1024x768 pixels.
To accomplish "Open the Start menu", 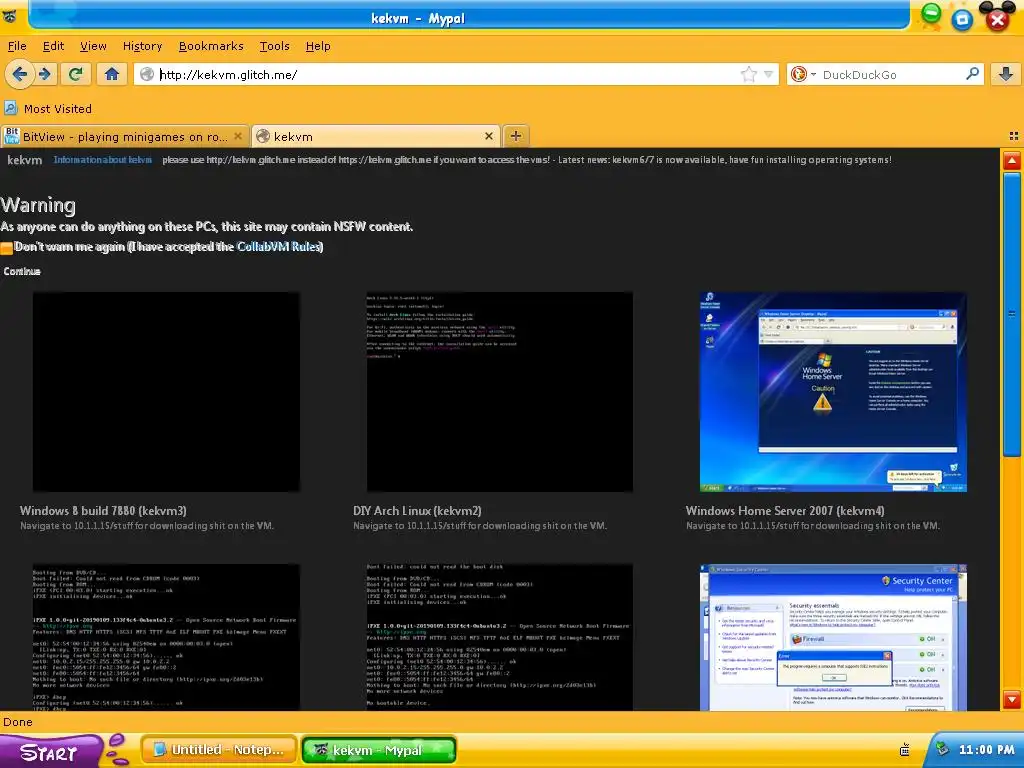I will tap(52, 751).
